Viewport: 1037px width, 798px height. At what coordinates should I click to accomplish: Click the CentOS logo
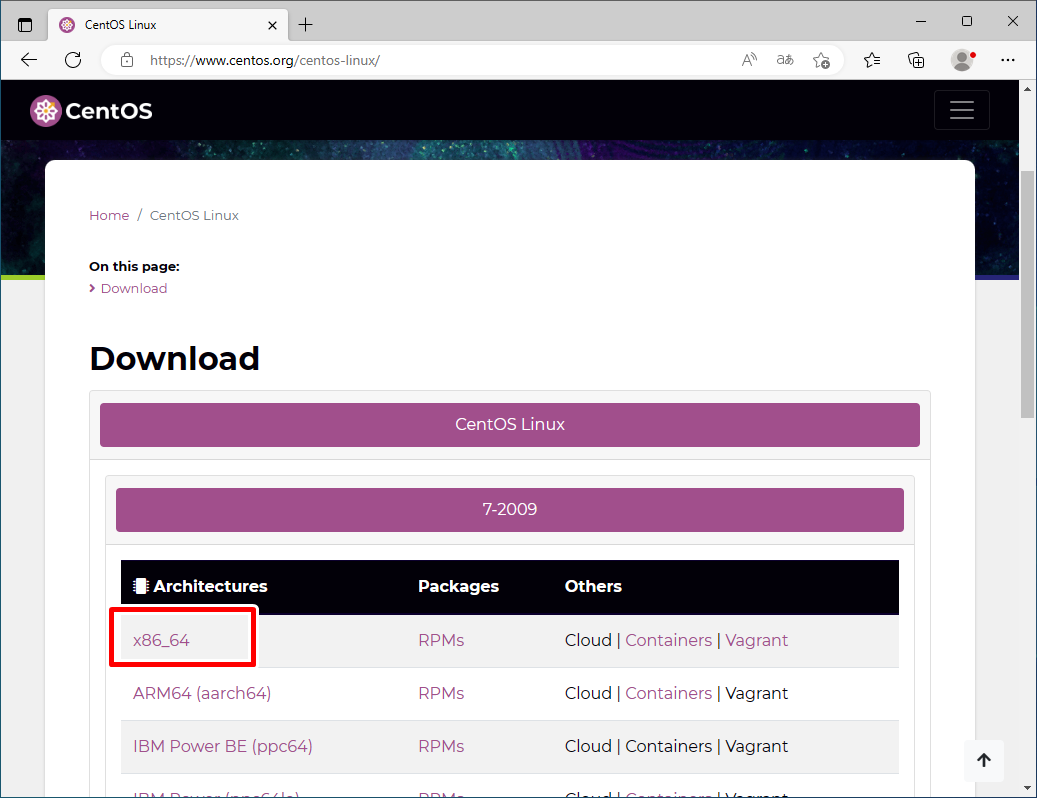pyautogui.click(x=91, y=111)
